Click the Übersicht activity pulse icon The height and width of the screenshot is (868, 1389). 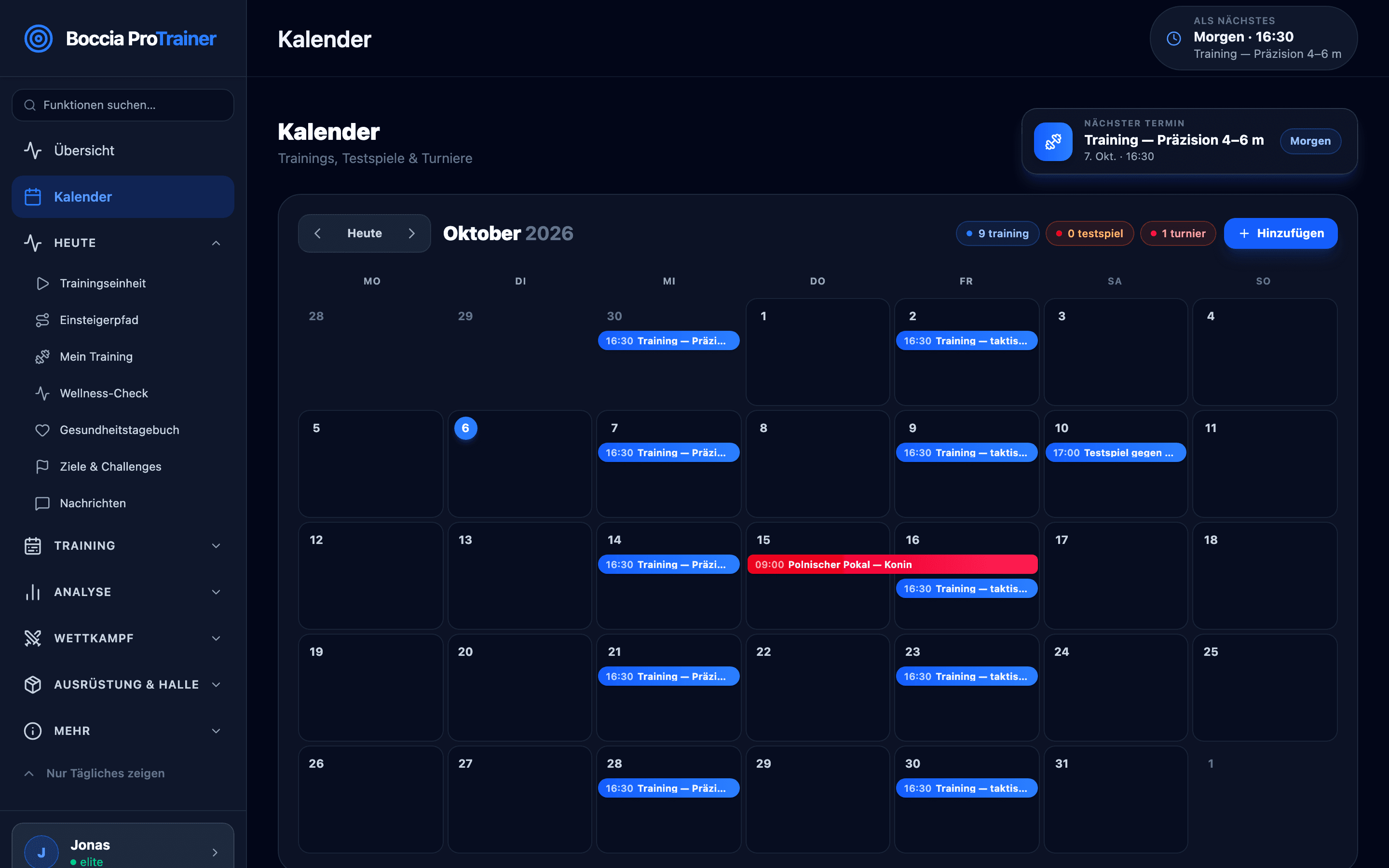pos(33,150)
